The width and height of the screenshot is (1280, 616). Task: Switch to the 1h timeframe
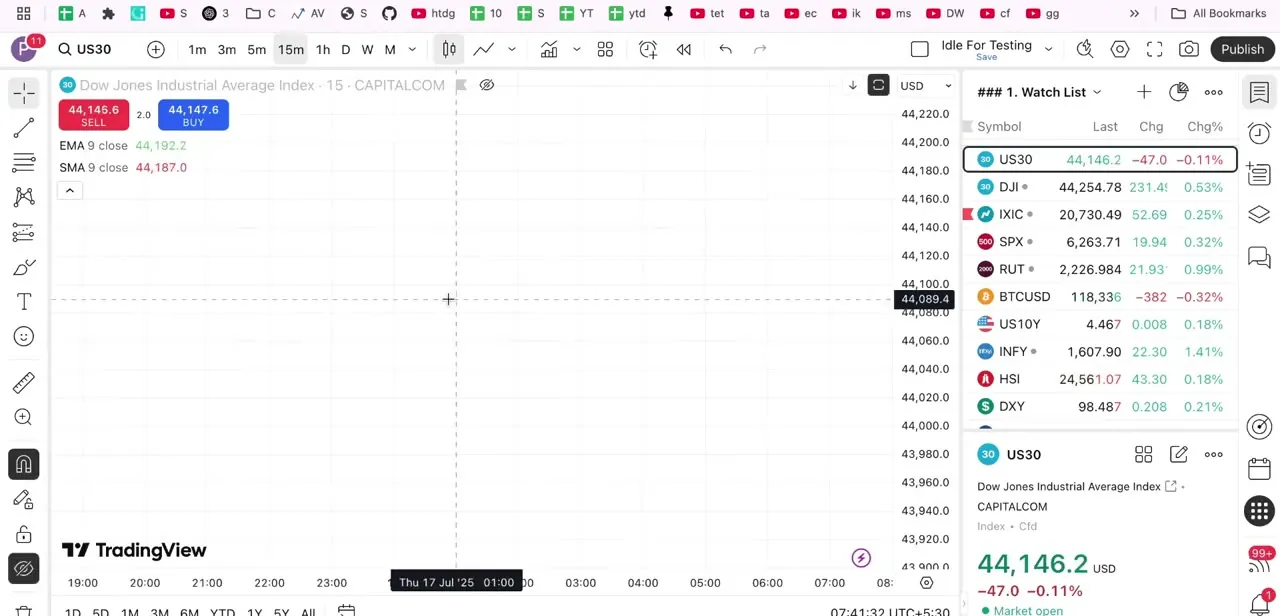323,49
